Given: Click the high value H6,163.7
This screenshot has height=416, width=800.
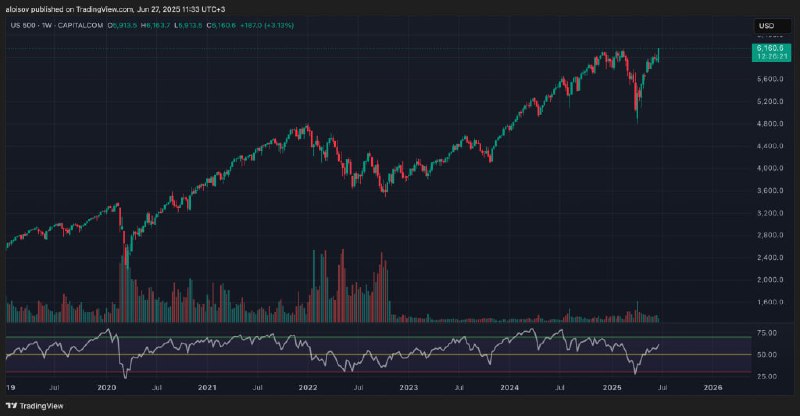Looking at the screenshot, I should click(156, 25).
